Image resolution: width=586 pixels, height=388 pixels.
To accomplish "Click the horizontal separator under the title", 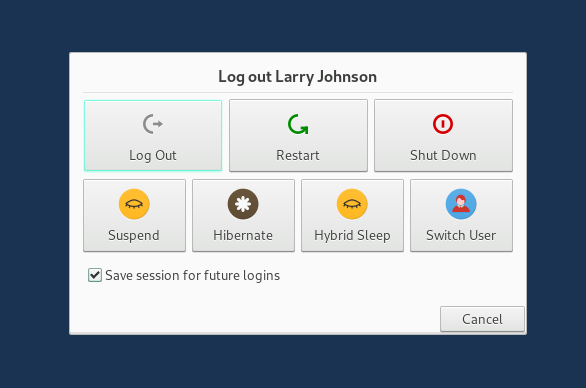I will pyautogui.click(x=298, y=92).
